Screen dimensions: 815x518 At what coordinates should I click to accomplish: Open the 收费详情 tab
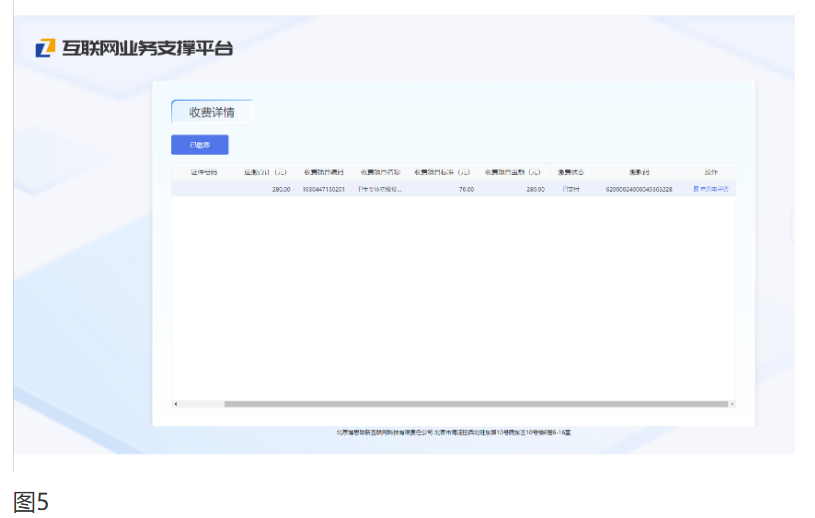click(x=211, y=112)
